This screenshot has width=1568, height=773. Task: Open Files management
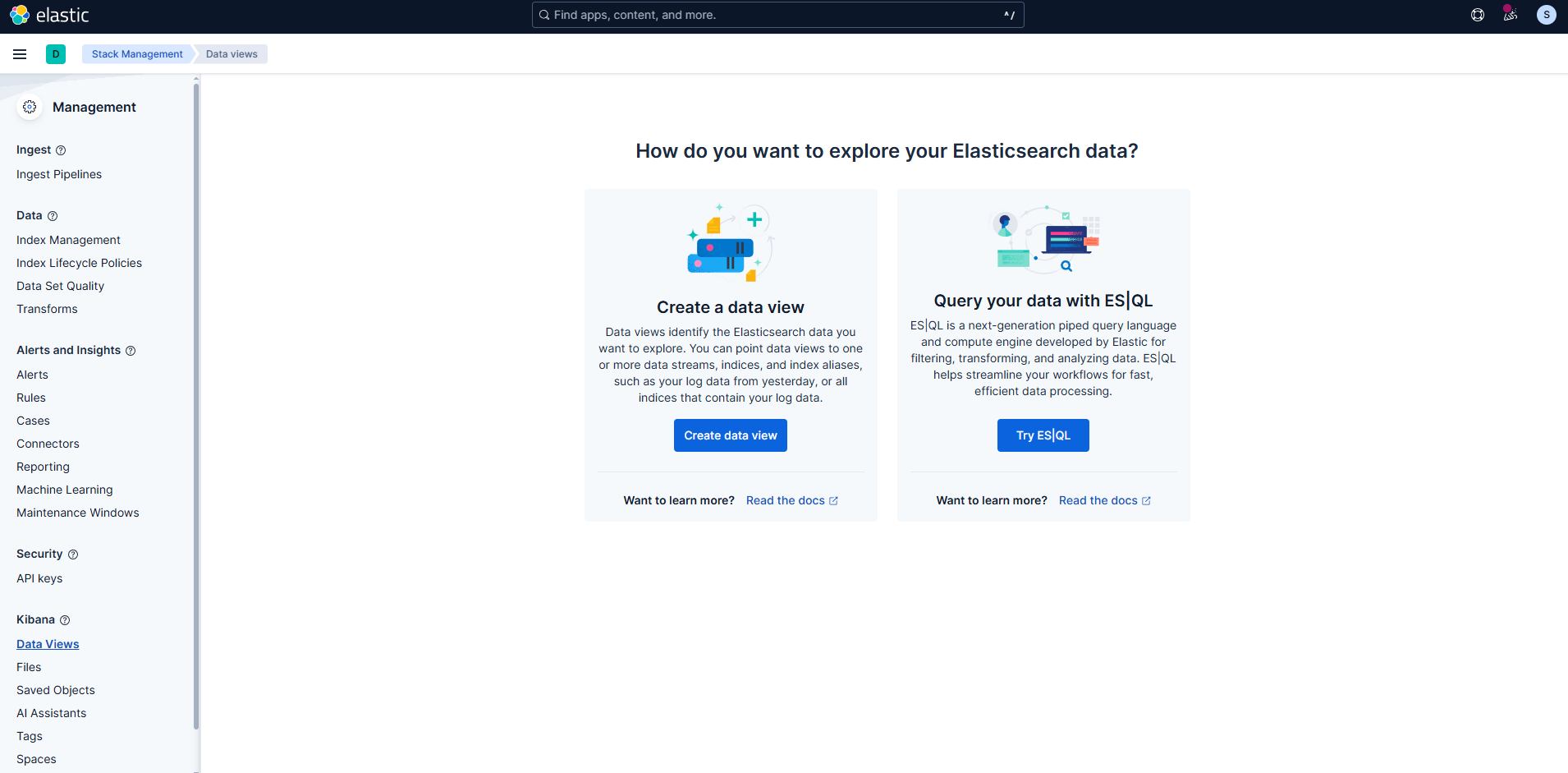click(x=29, y=667)
